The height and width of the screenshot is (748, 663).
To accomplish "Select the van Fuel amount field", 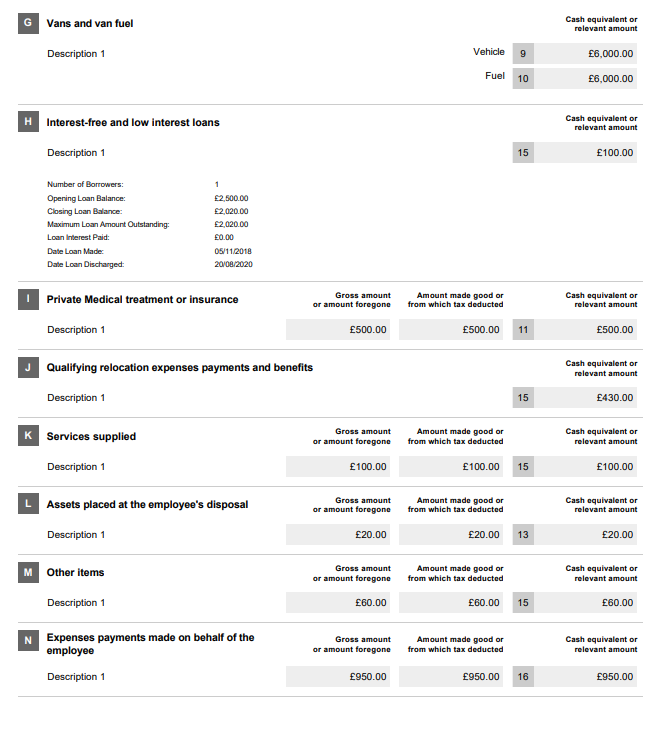I will coord(585,79).
